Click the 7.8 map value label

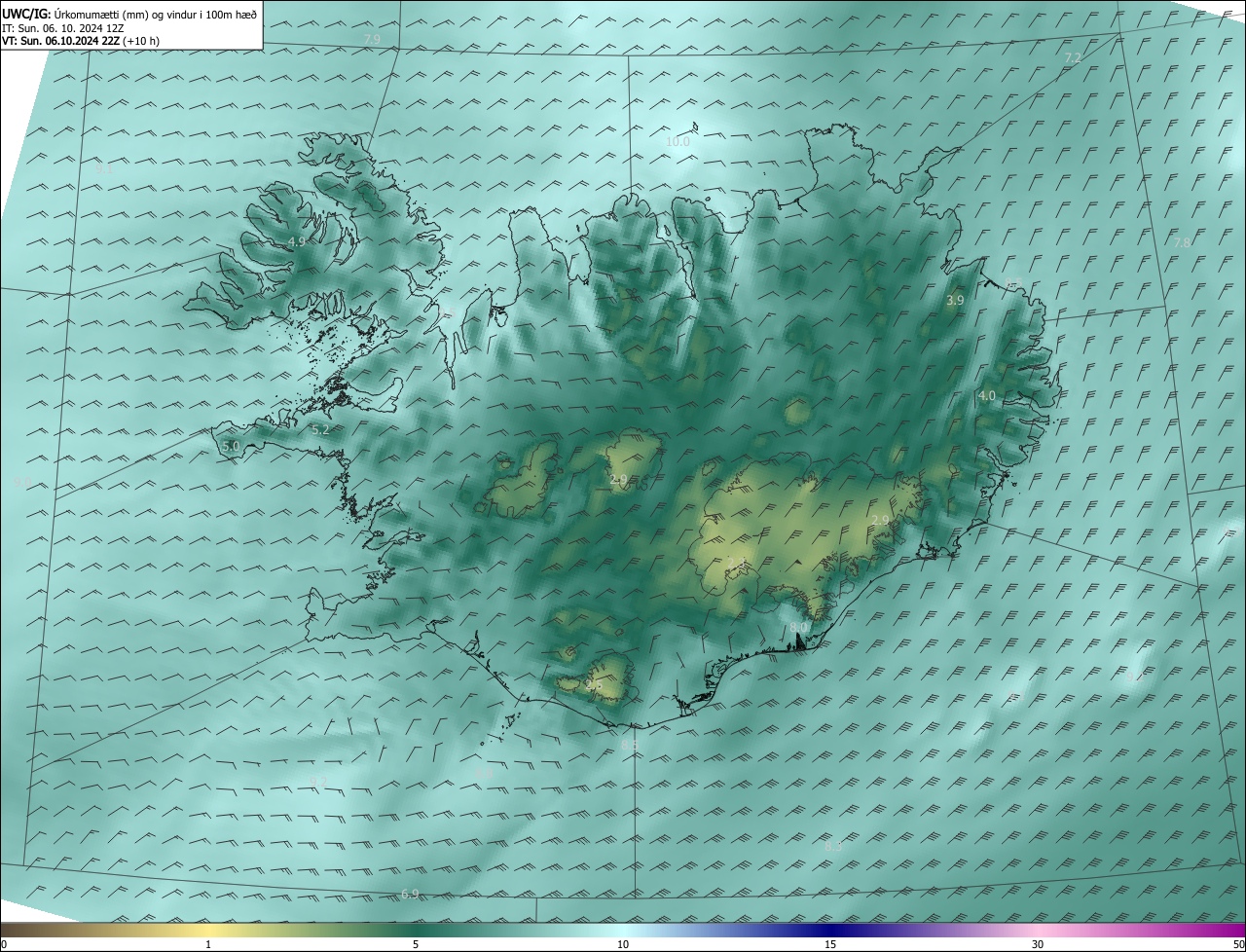coord(1182,242)
